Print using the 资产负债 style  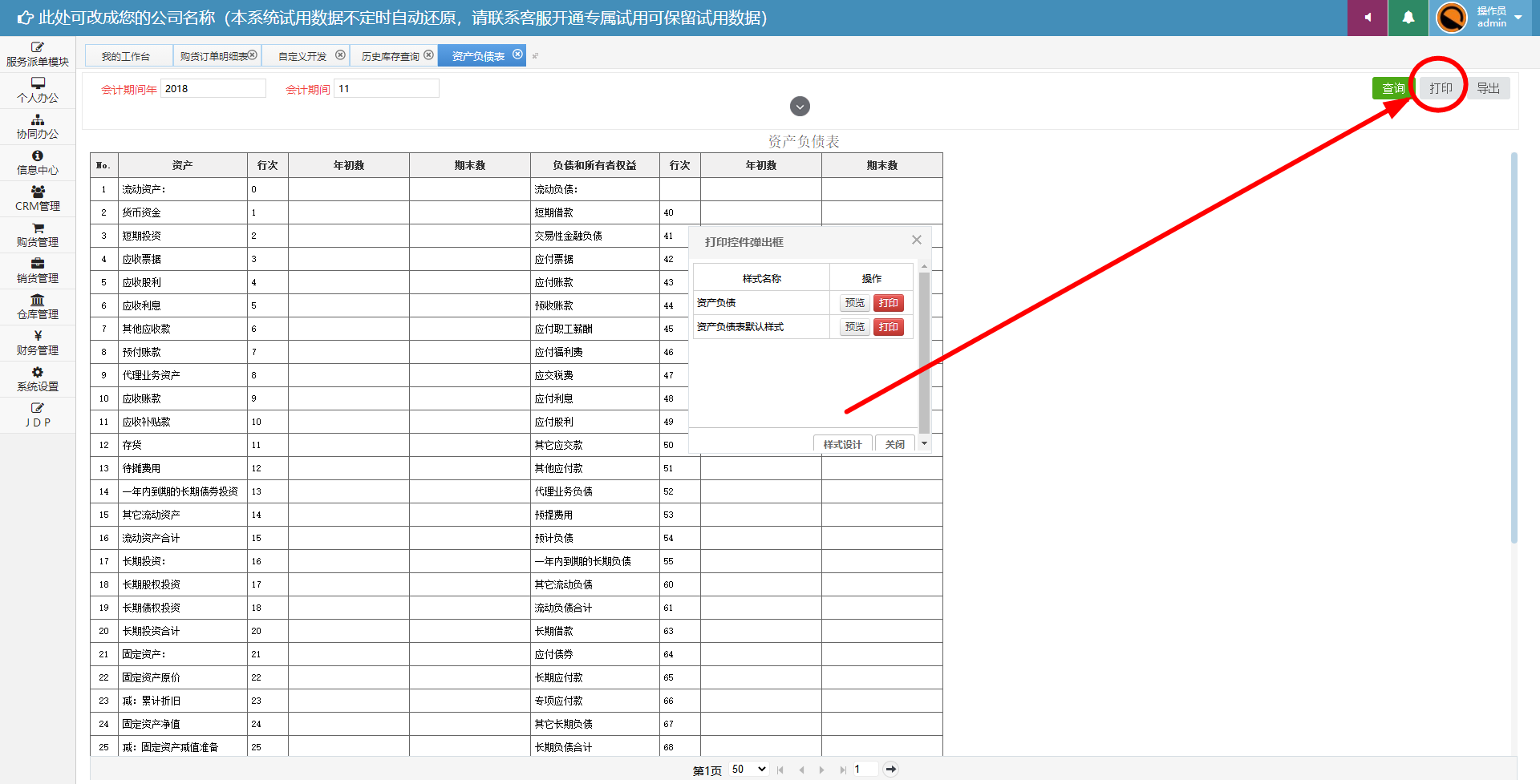coord(889,303)
